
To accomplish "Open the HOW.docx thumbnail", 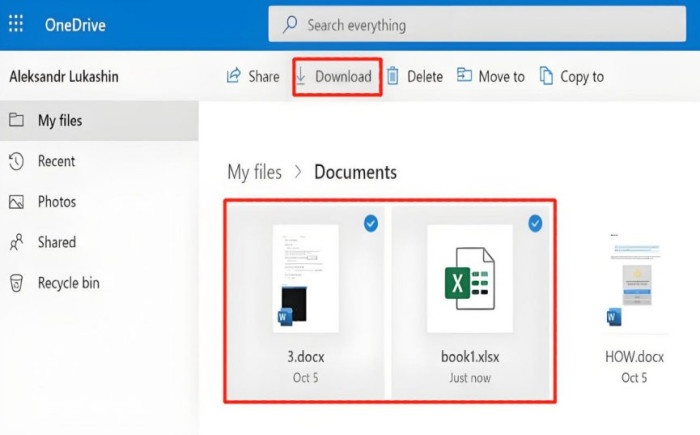I will pos(634,280).
